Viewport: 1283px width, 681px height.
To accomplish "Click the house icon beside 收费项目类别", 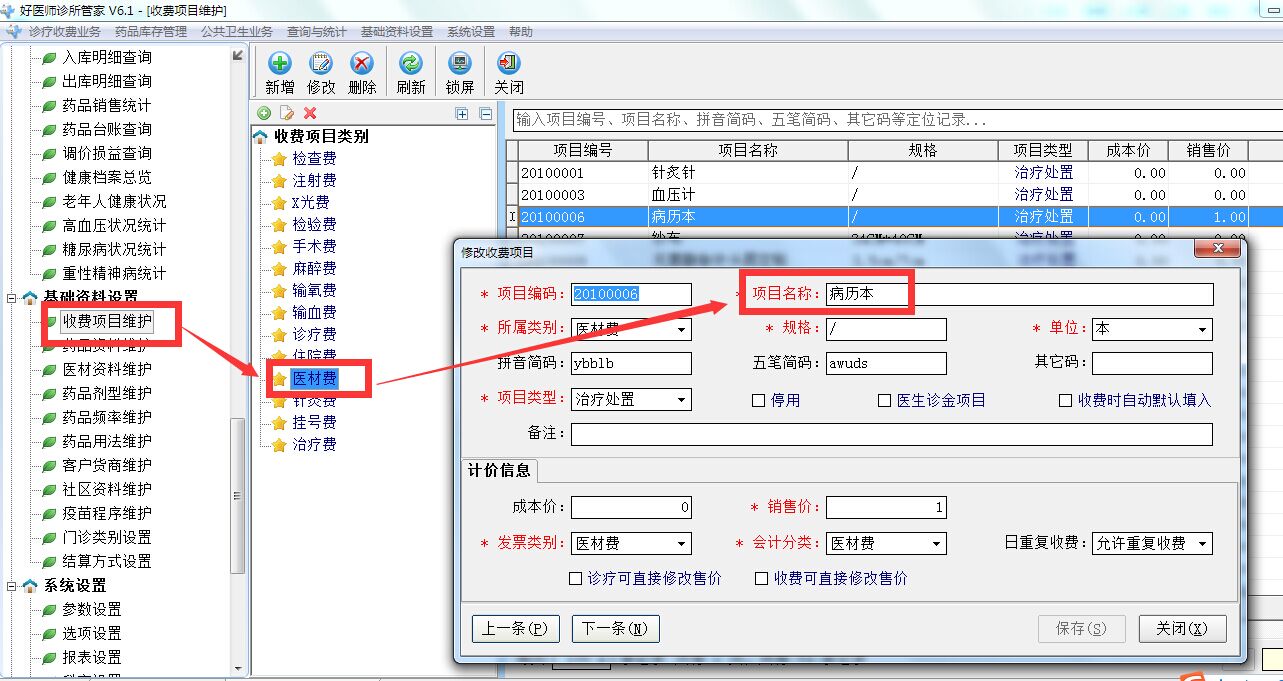I will [x=260, y=137].
